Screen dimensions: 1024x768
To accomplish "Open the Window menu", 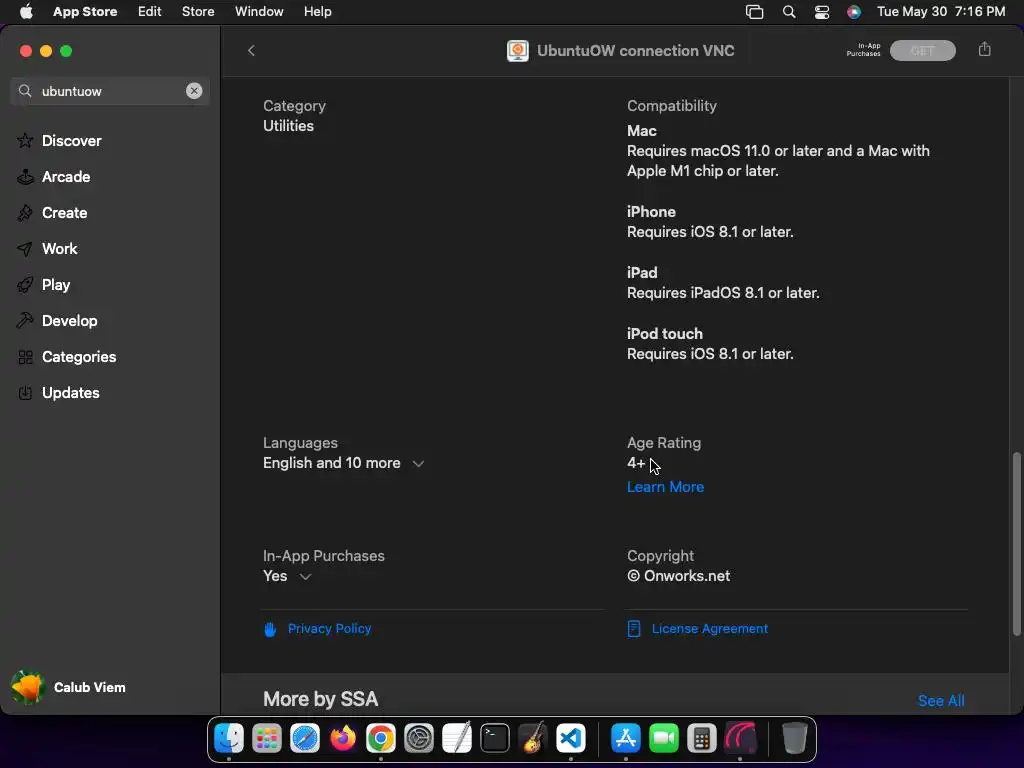I will pyautogui.click(x=259, y=12).
